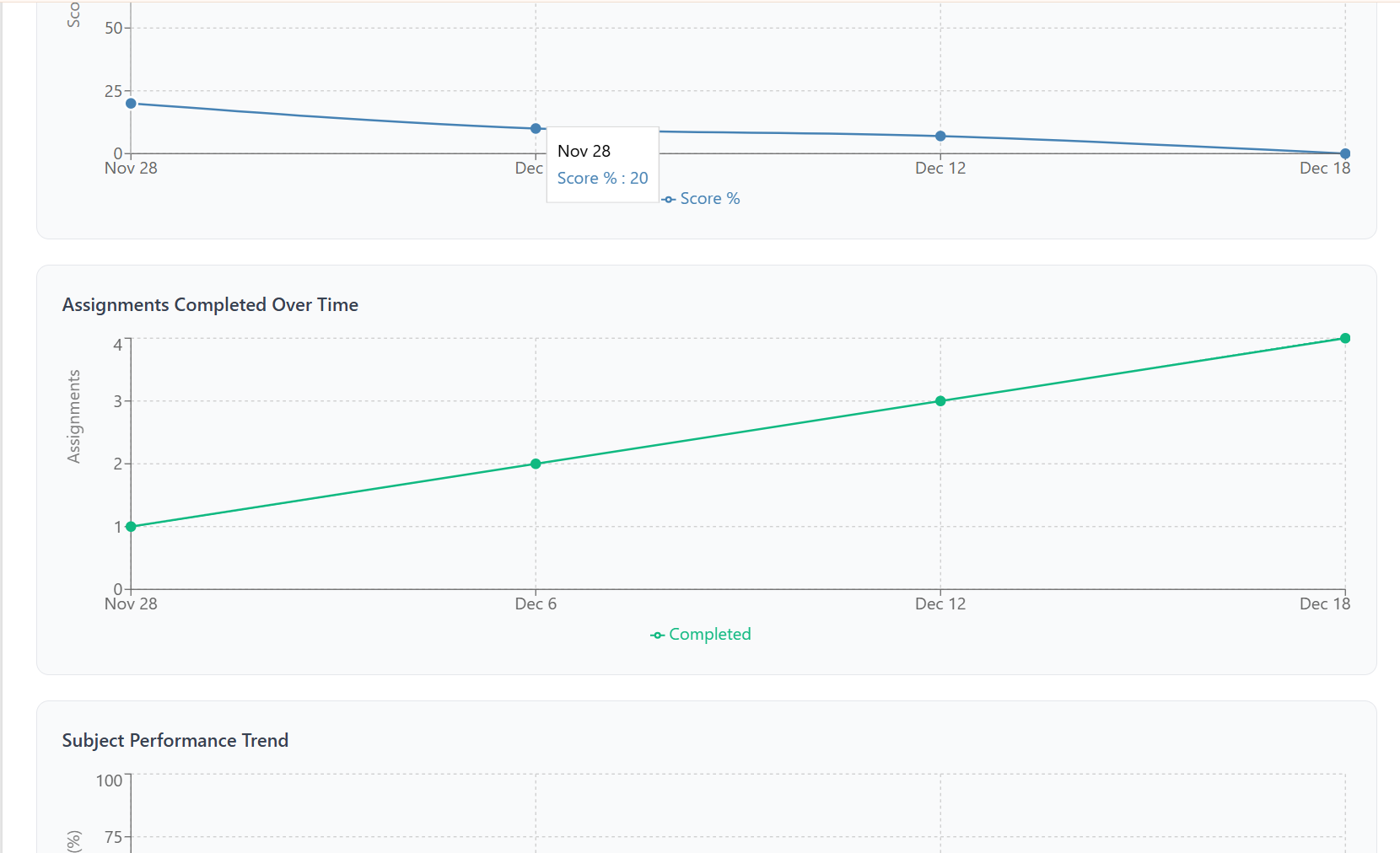Click the y-axis value 100 in subject trend chart
The image size is (1400, 853).
click(109, 781)
